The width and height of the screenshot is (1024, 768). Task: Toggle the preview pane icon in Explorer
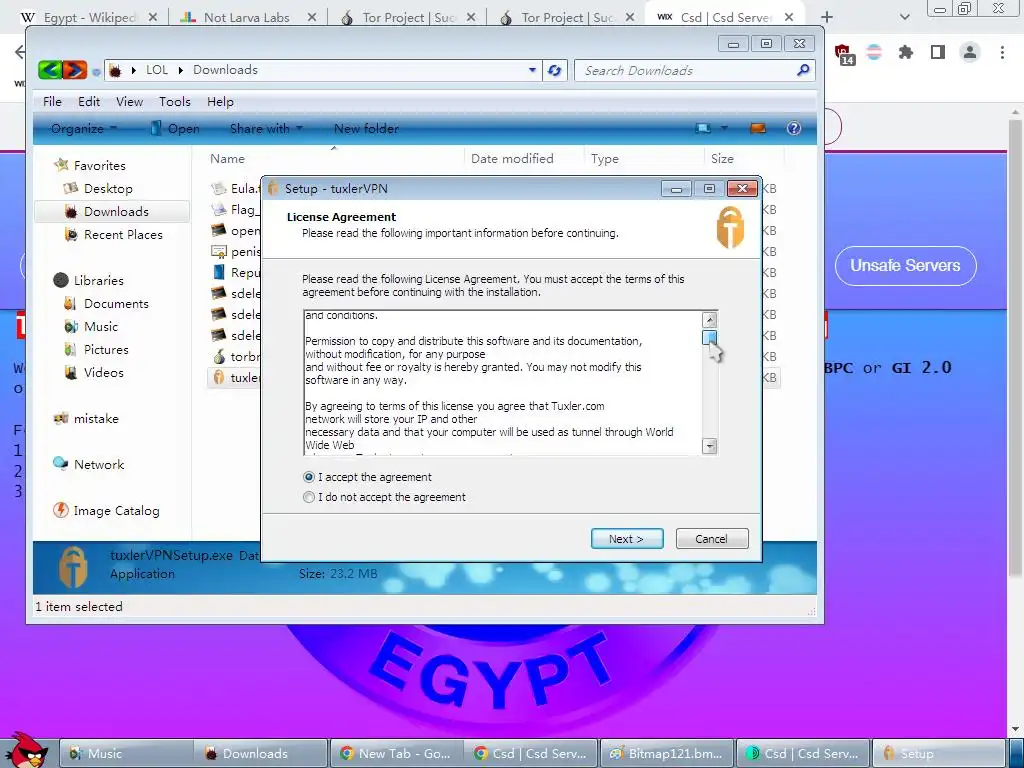(x=758, y=129)
